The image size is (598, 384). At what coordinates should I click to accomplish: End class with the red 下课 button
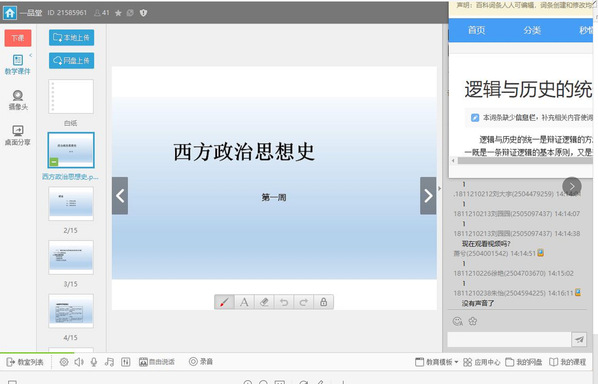pyautogui.click(x=18, y=38)
